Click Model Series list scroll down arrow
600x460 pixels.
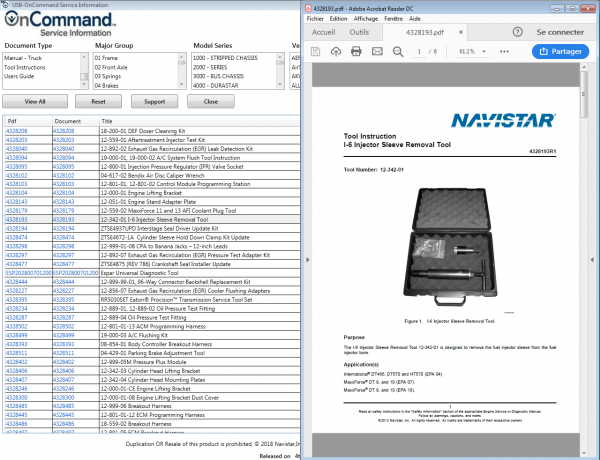[x=280, y=84]
